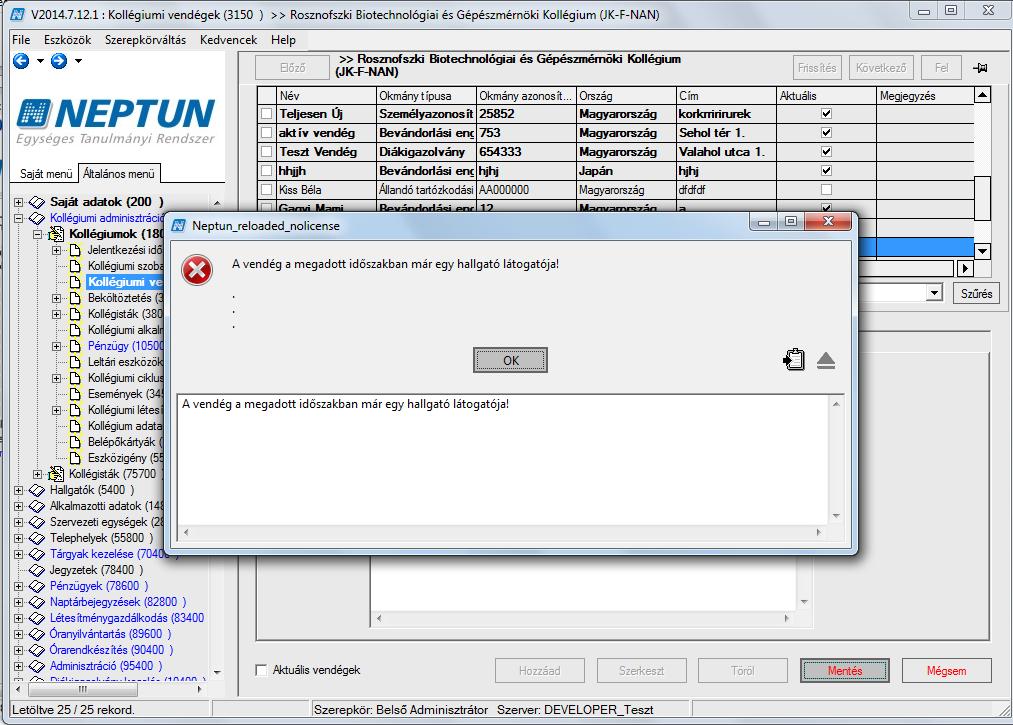Click the Hallgatók book icon
Image resolution: width=1013 pixels, height=725 pixels.
[x=37, y=490]
